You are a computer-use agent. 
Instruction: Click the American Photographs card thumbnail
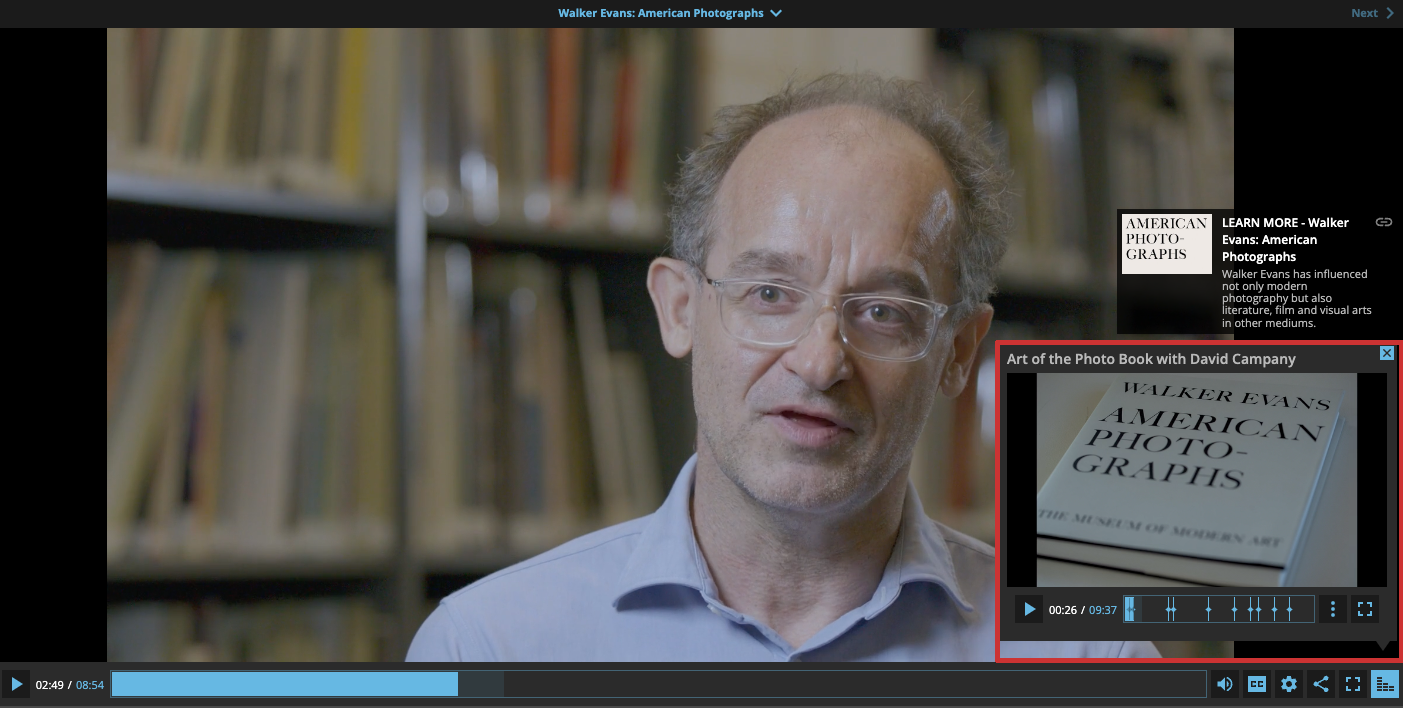pyautogui.click(x=1166, y=244)
